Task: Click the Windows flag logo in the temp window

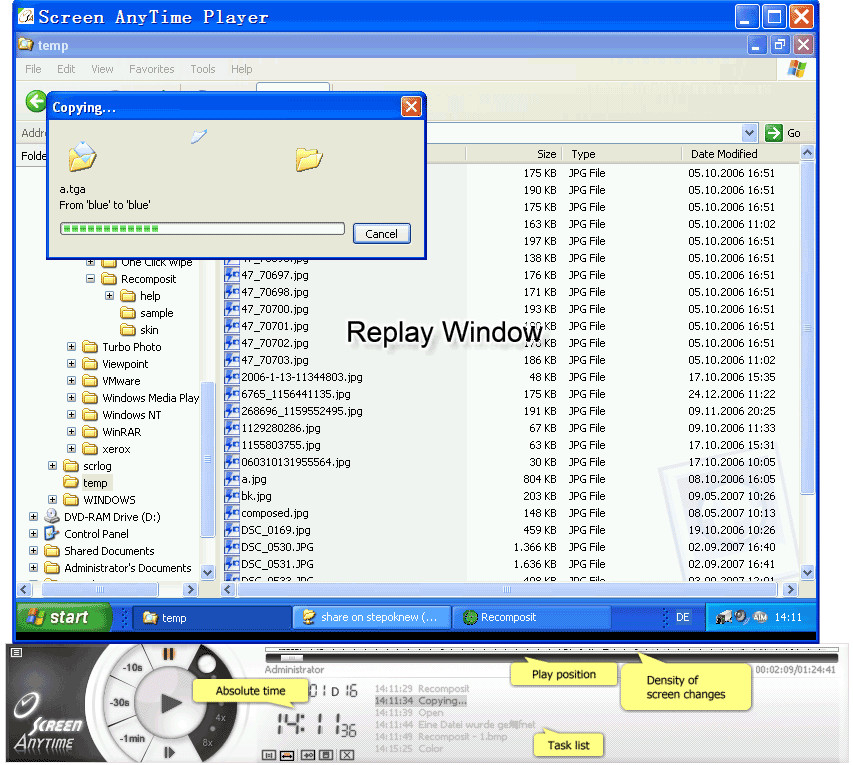Action: 796,69
